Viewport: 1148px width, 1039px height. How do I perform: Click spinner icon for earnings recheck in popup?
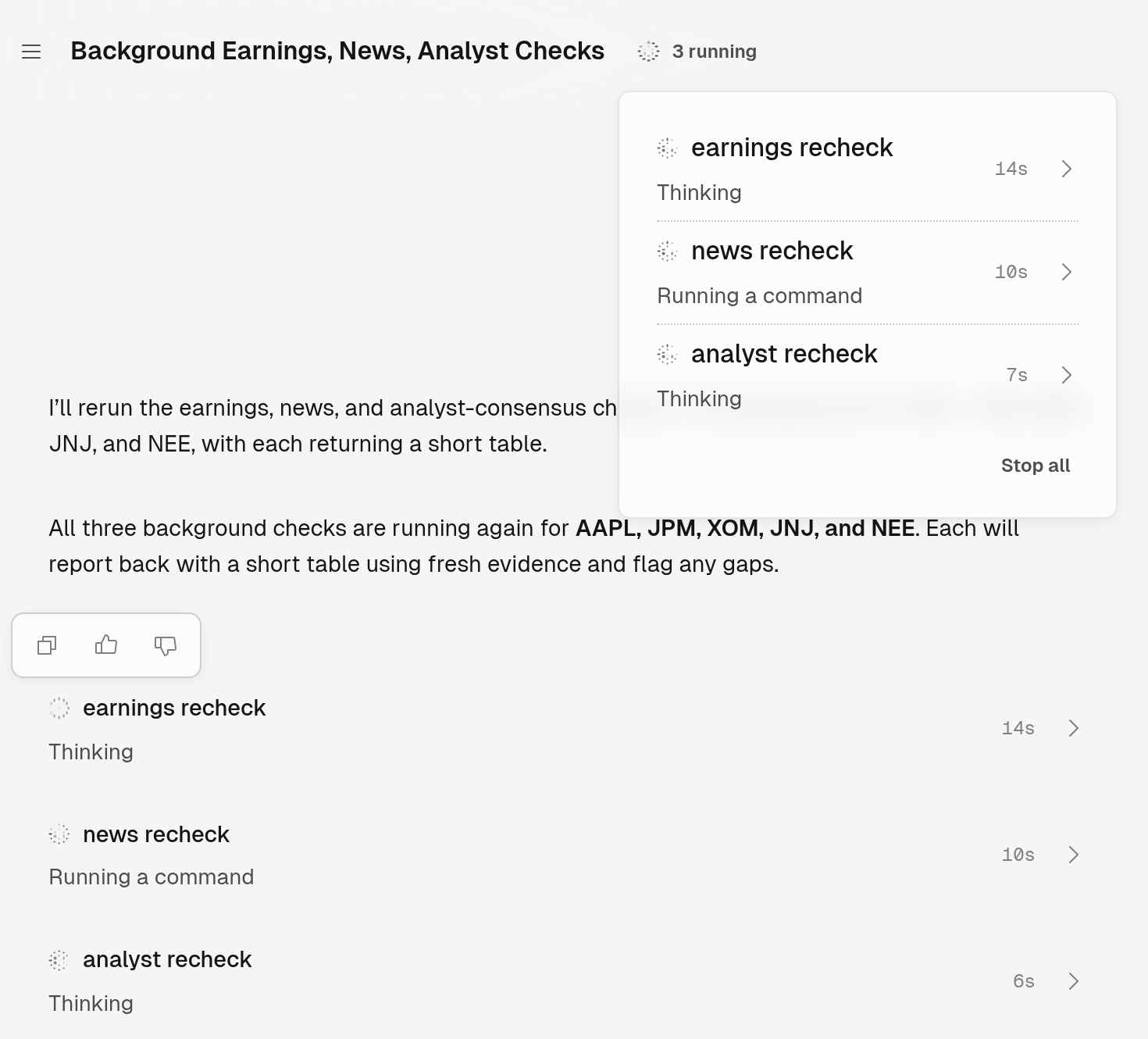(x=667, y=148)
